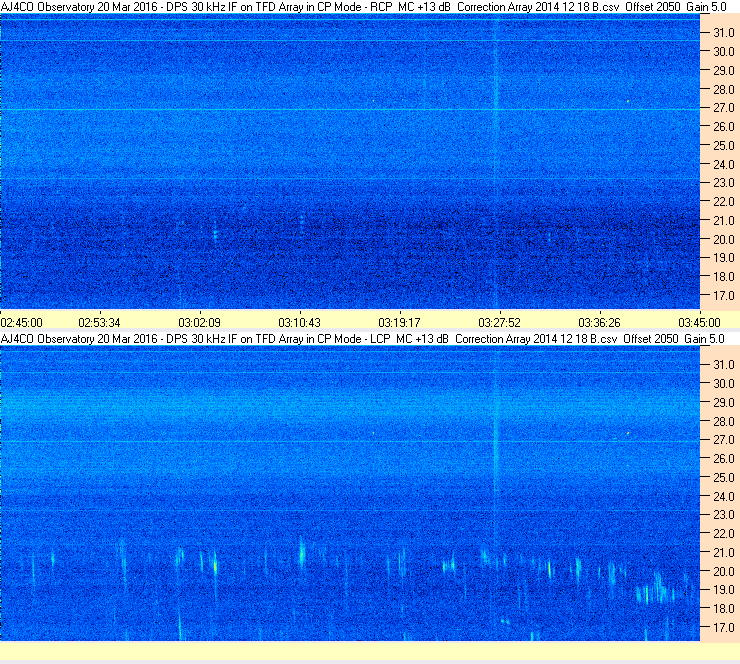Pick the 19.0 frequency label on LCP plot
This screenshot has height=664, width=740.
724,590
